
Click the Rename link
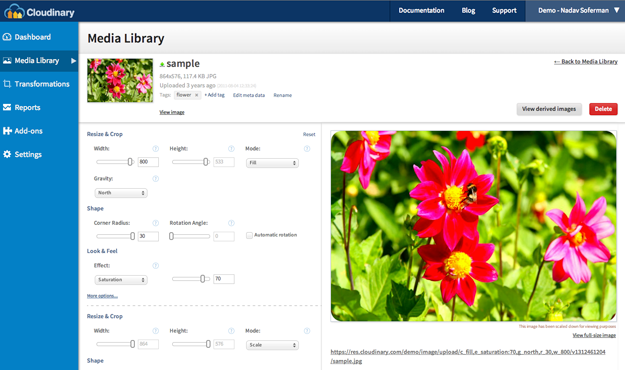click(x=283, y=95)
